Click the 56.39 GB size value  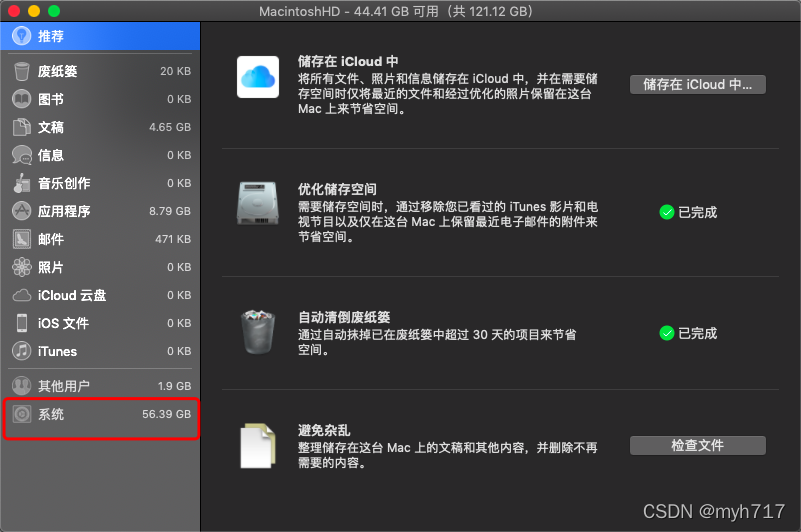tap(167, 414)
